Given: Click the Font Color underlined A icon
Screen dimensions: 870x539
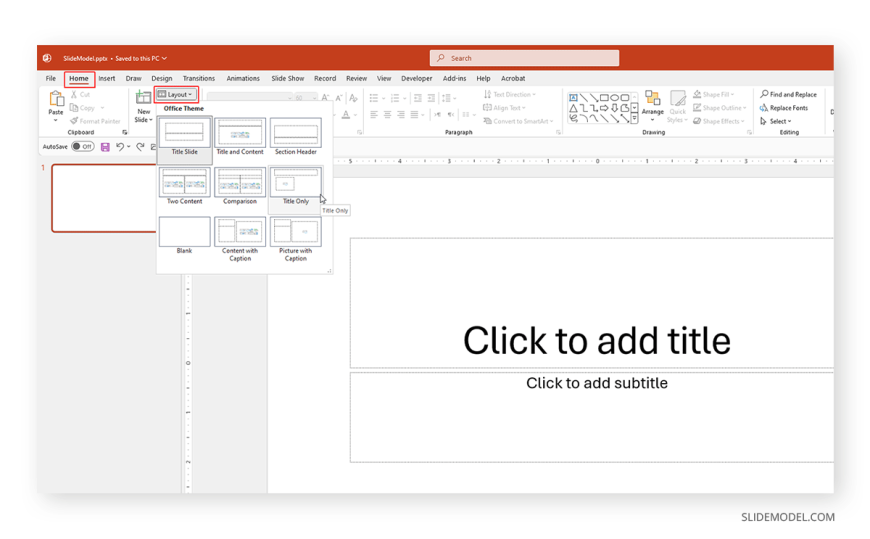Looking at the screenshot, I should pyautogui.click(x=346, y=115).
